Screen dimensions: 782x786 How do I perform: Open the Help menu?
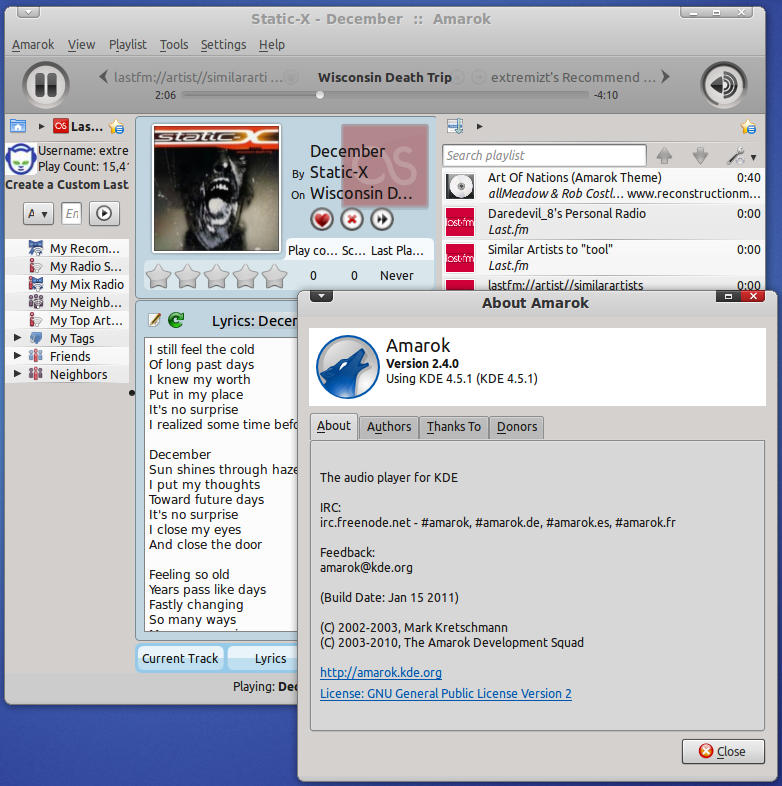[x=272, y=45]
